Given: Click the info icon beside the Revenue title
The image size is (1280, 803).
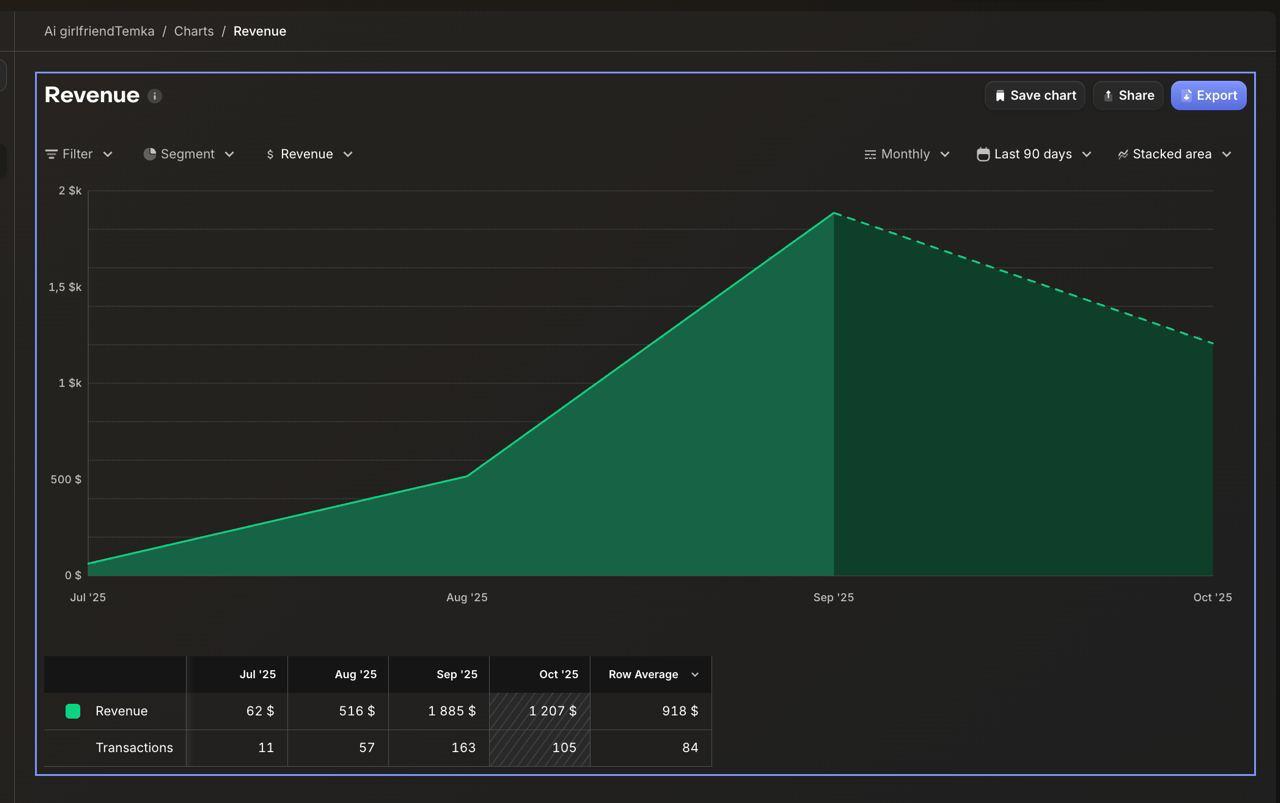Looking at the screenshot, I should click(154, 95).
